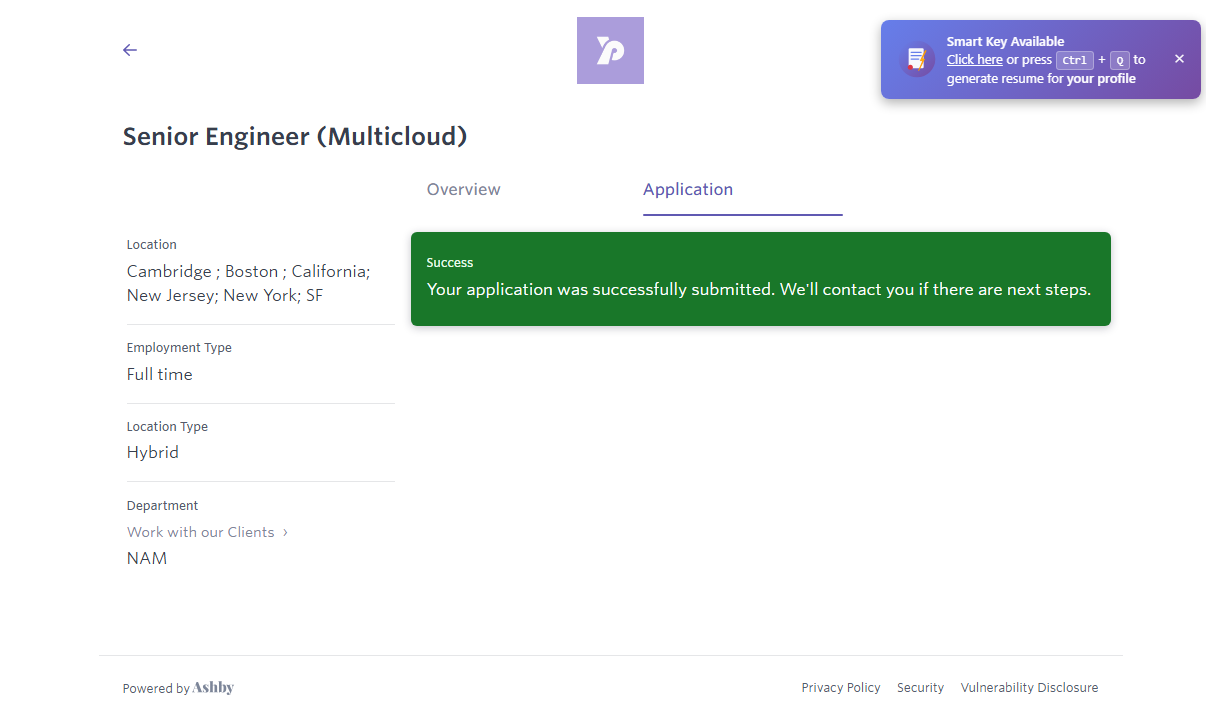Click the back arrow icon
Screen dimensions: 1206x722
[x=130, y=50]
